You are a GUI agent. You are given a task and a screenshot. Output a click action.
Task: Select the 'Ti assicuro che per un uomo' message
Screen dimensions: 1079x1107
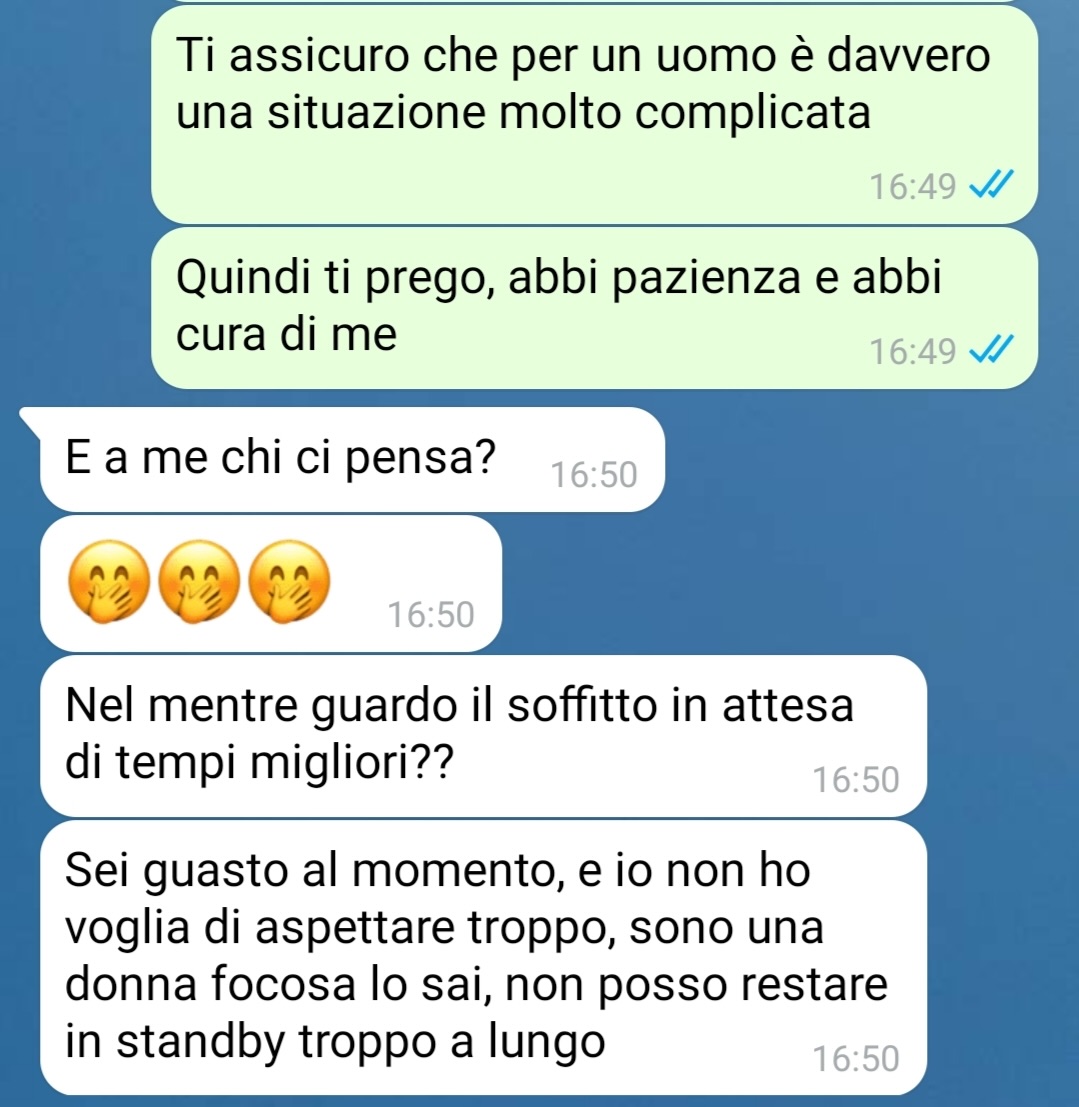pos(594,114)
